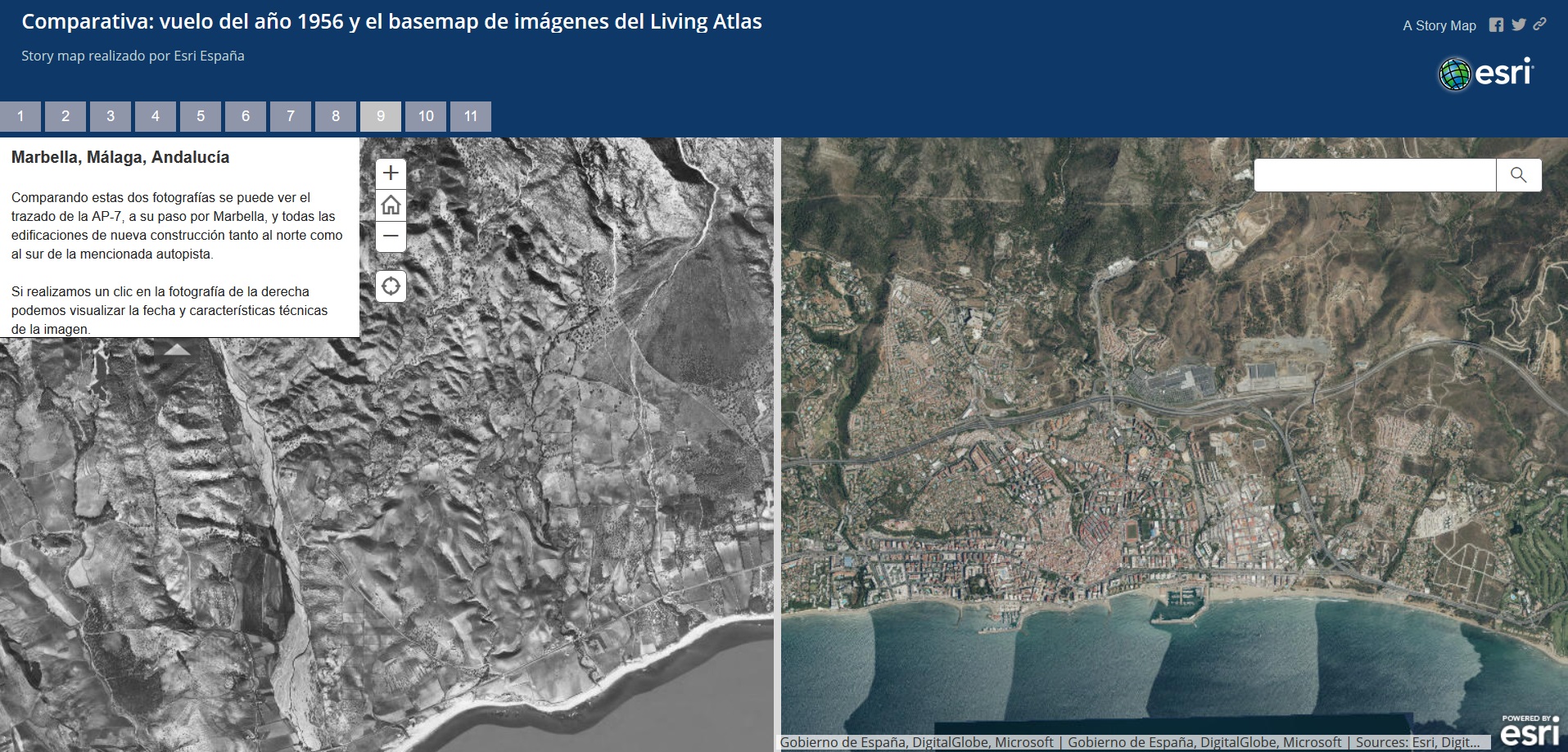The image size is (1568, 752).
Task: Go to tab 2
Action: pyautogui.click(x=66, y=116)
